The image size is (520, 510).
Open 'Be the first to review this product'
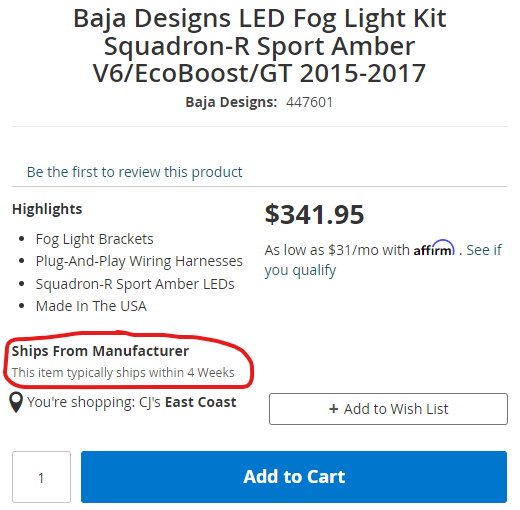[134, 172]
